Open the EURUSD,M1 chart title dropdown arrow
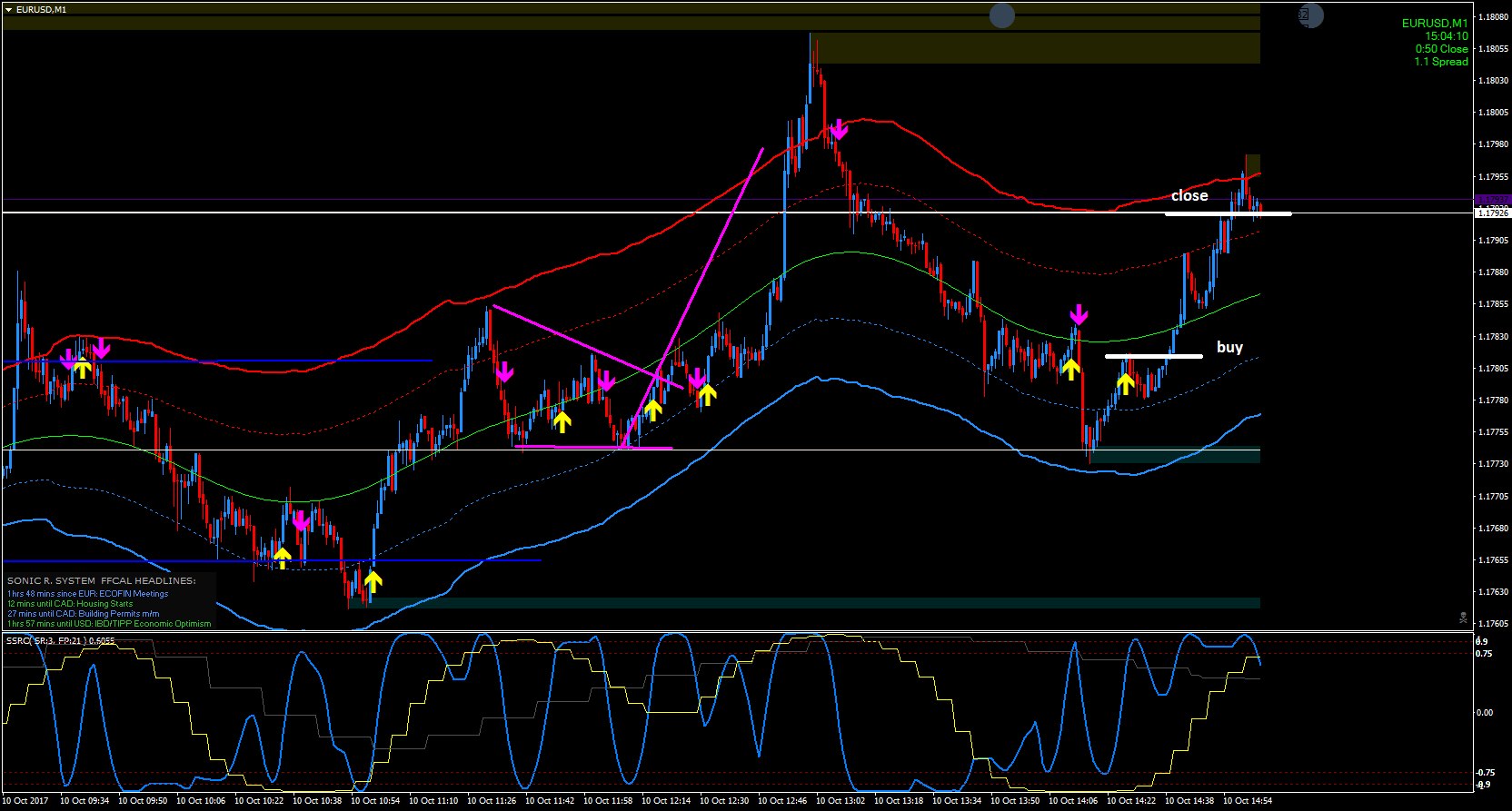Viewport: 1512px width, 811px height. 8,9
